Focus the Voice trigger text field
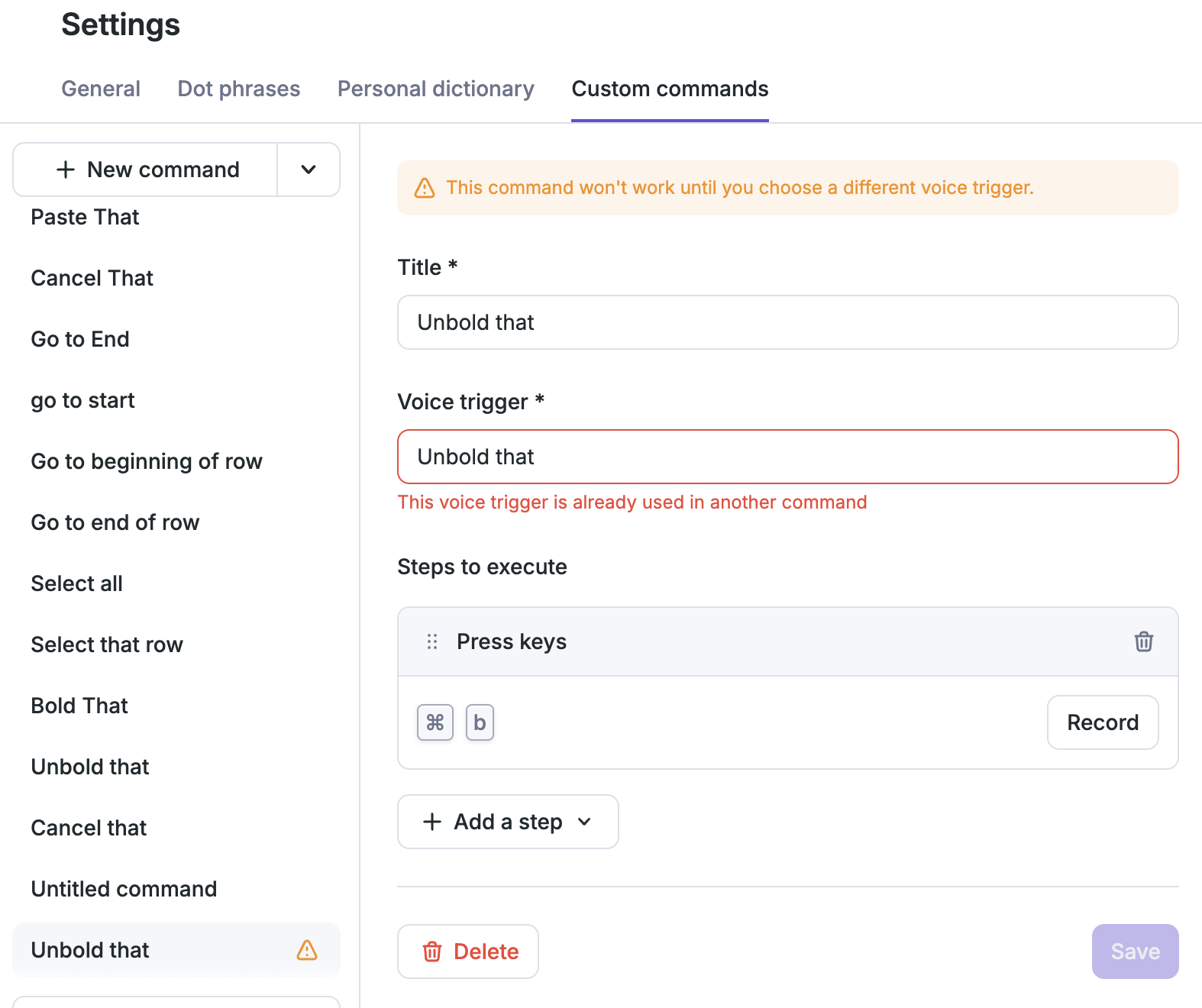 click(x=787, y=457)
